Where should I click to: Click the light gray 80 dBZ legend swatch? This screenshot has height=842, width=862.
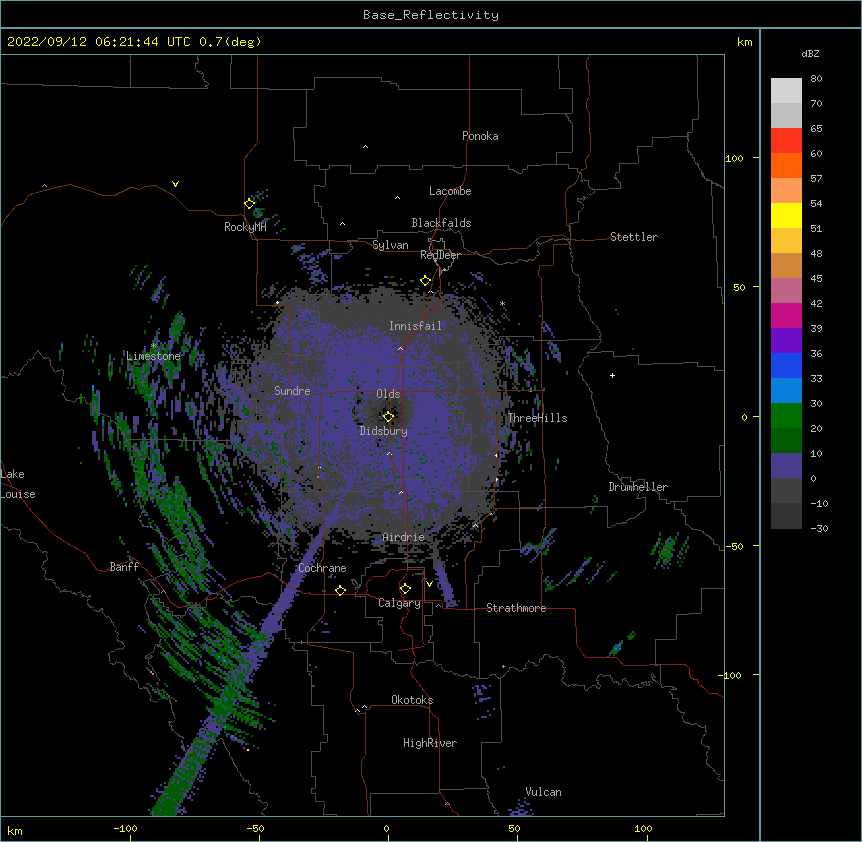point(786,90)
